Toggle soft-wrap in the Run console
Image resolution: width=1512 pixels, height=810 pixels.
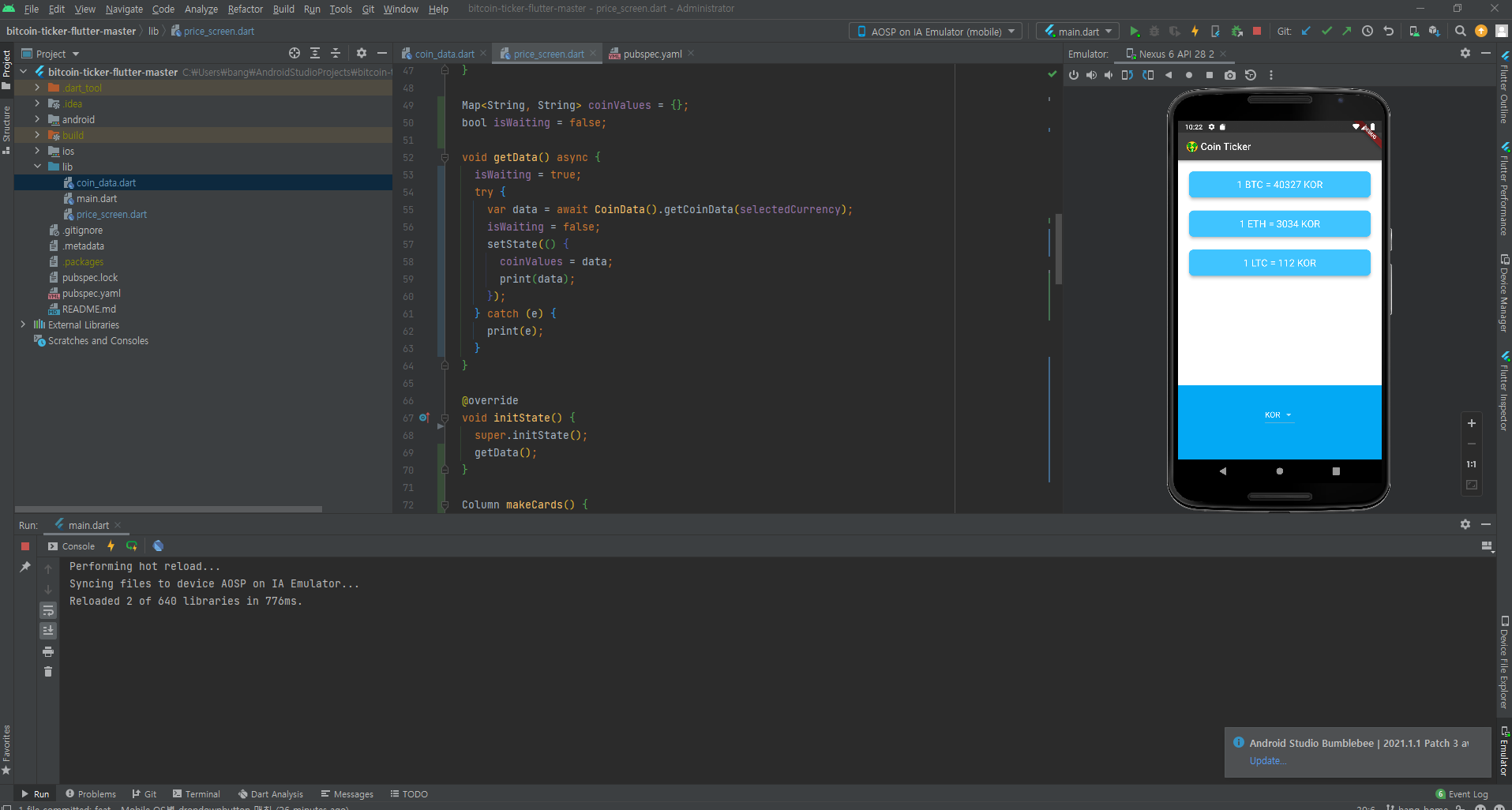click(x=48, y=610)
